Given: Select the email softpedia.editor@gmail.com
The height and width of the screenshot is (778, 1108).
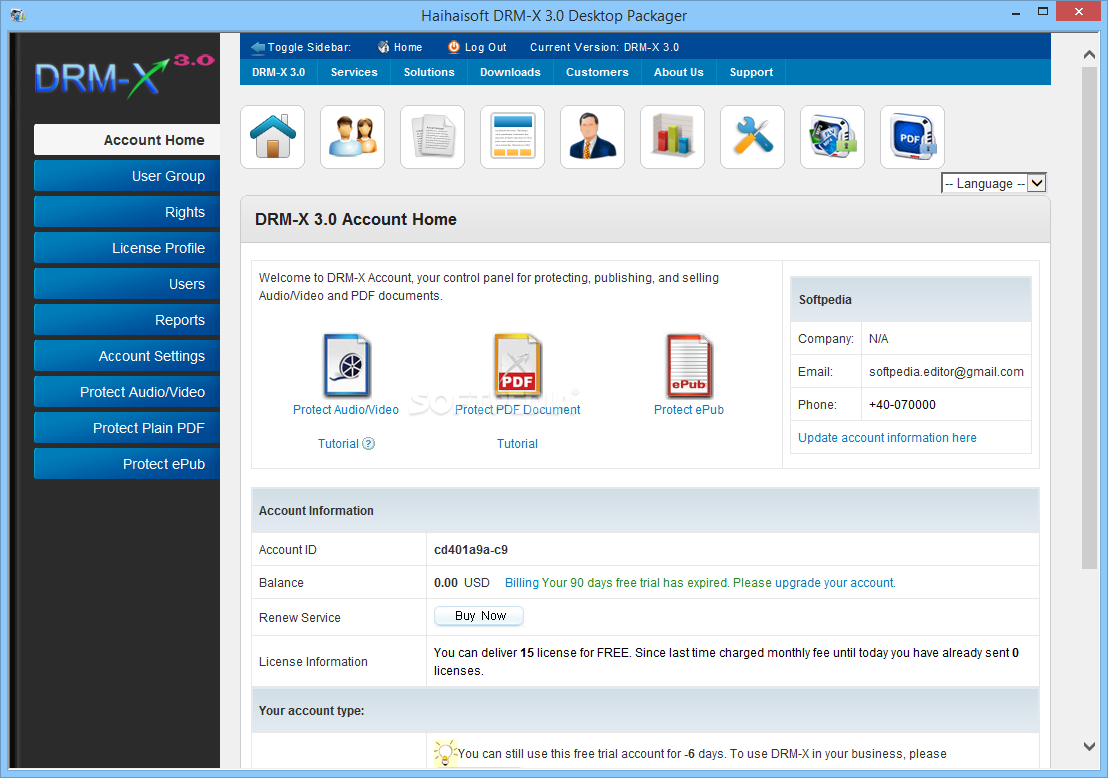Looking at the screenshot, I should 946,372.
